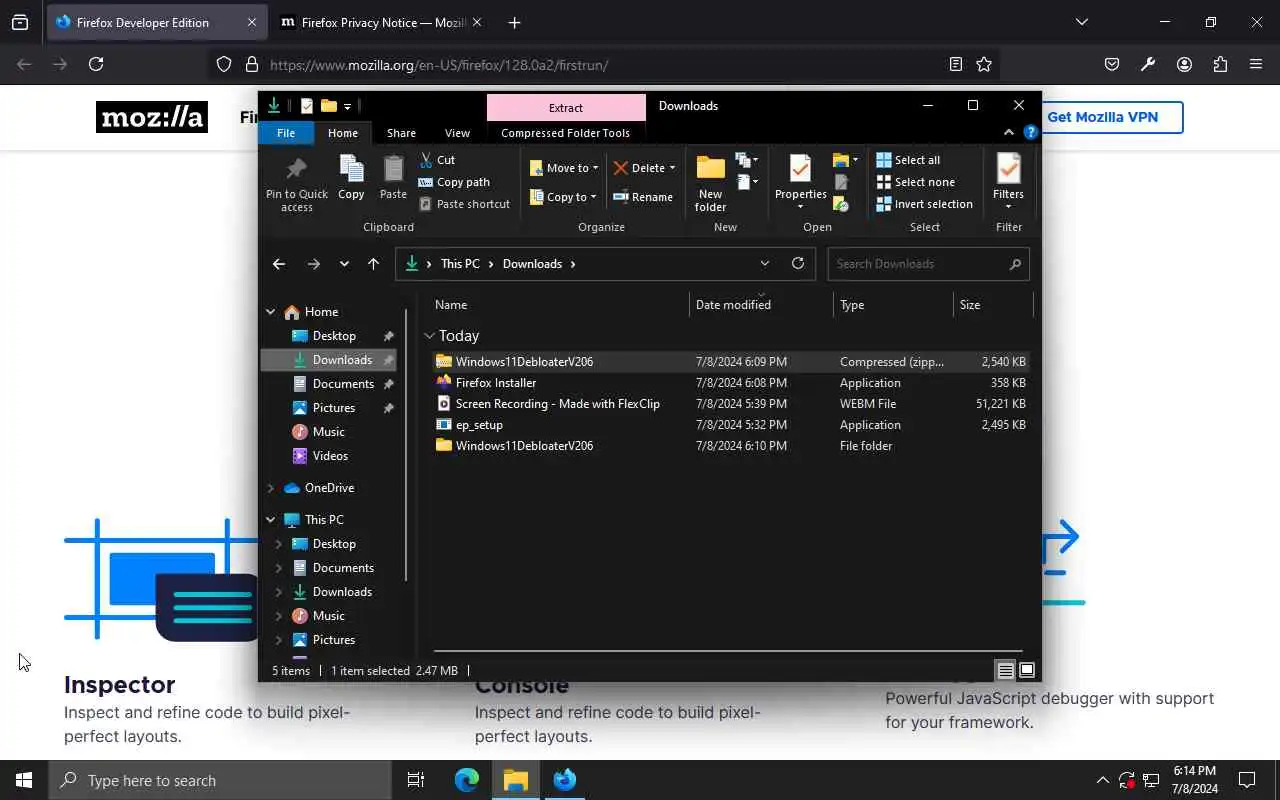The height and width of the screenshot is (800, 1280).
Task: Open Microsoft Edge from taskbar
Action: [x=467, y=780]
